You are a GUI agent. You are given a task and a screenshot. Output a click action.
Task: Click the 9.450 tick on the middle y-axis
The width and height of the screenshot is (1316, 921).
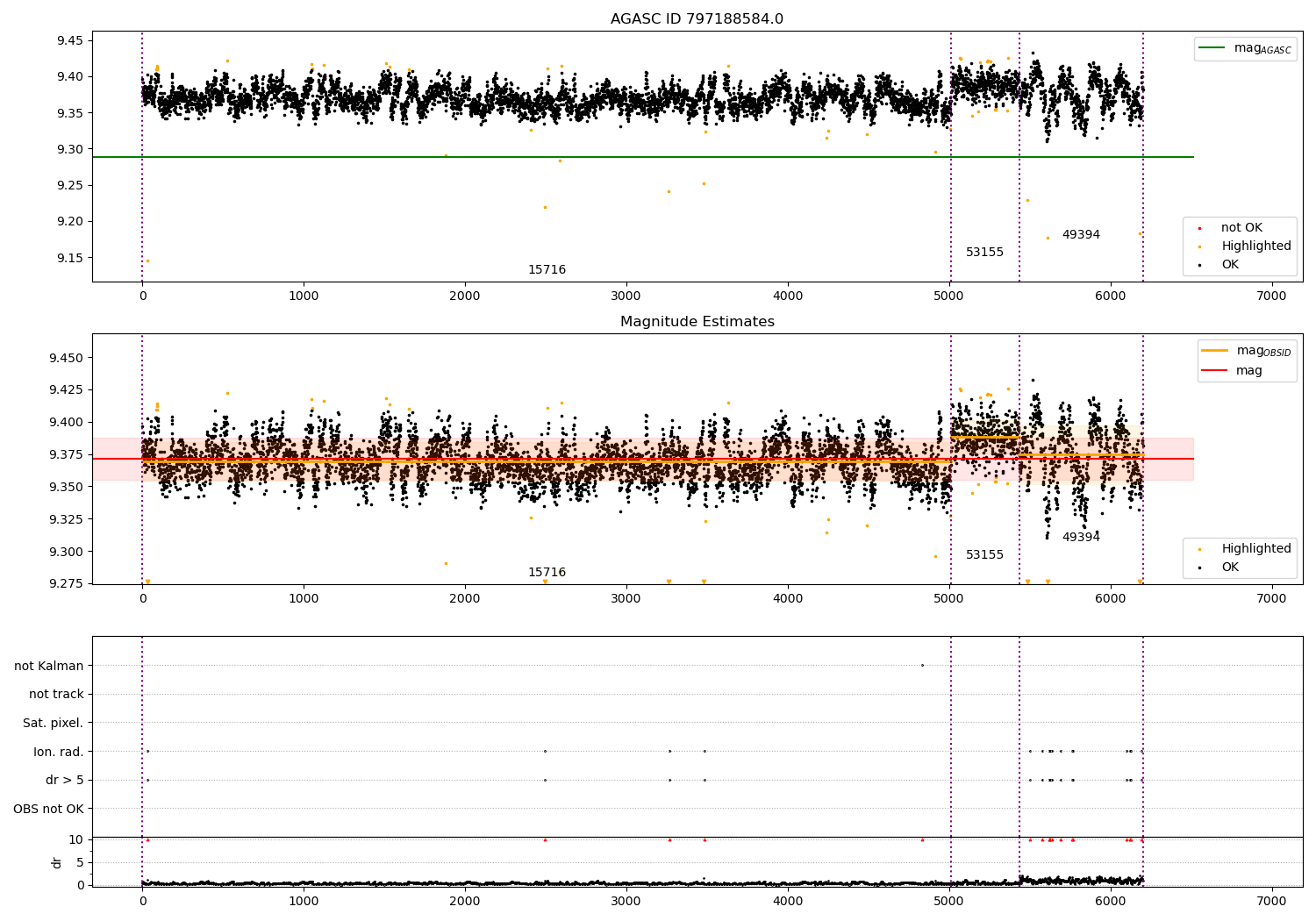click(67, 358)
